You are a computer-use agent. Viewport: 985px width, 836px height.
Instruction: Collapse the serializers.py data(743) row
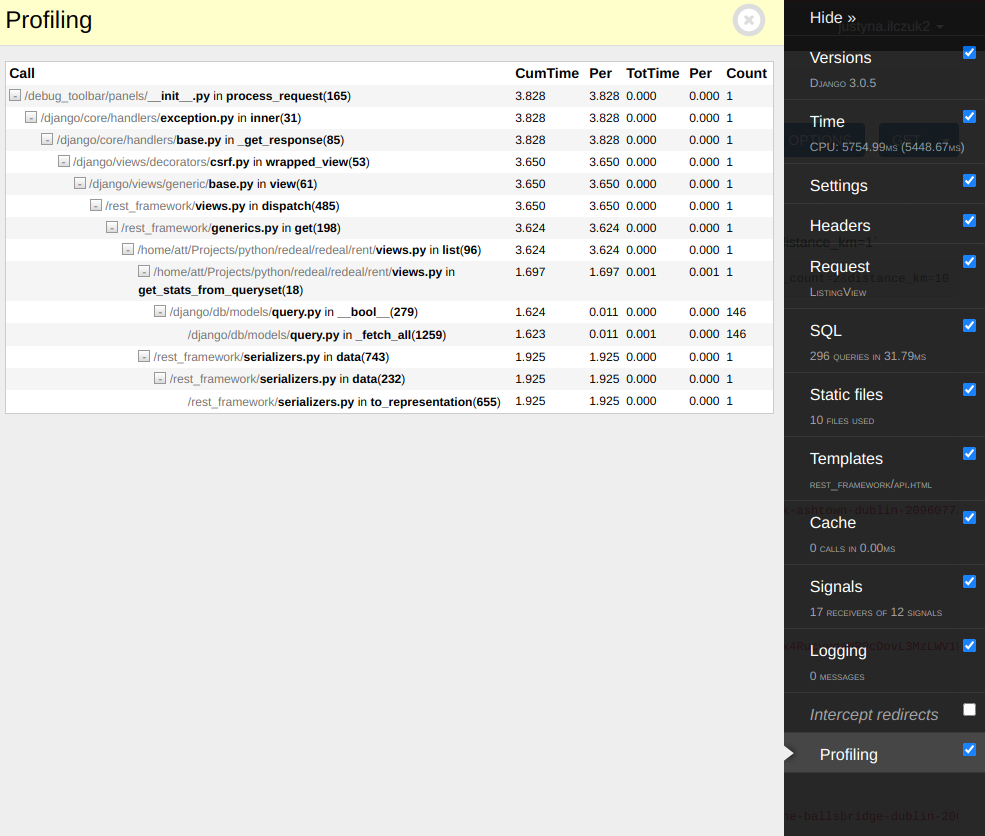[x=144, y=357]
